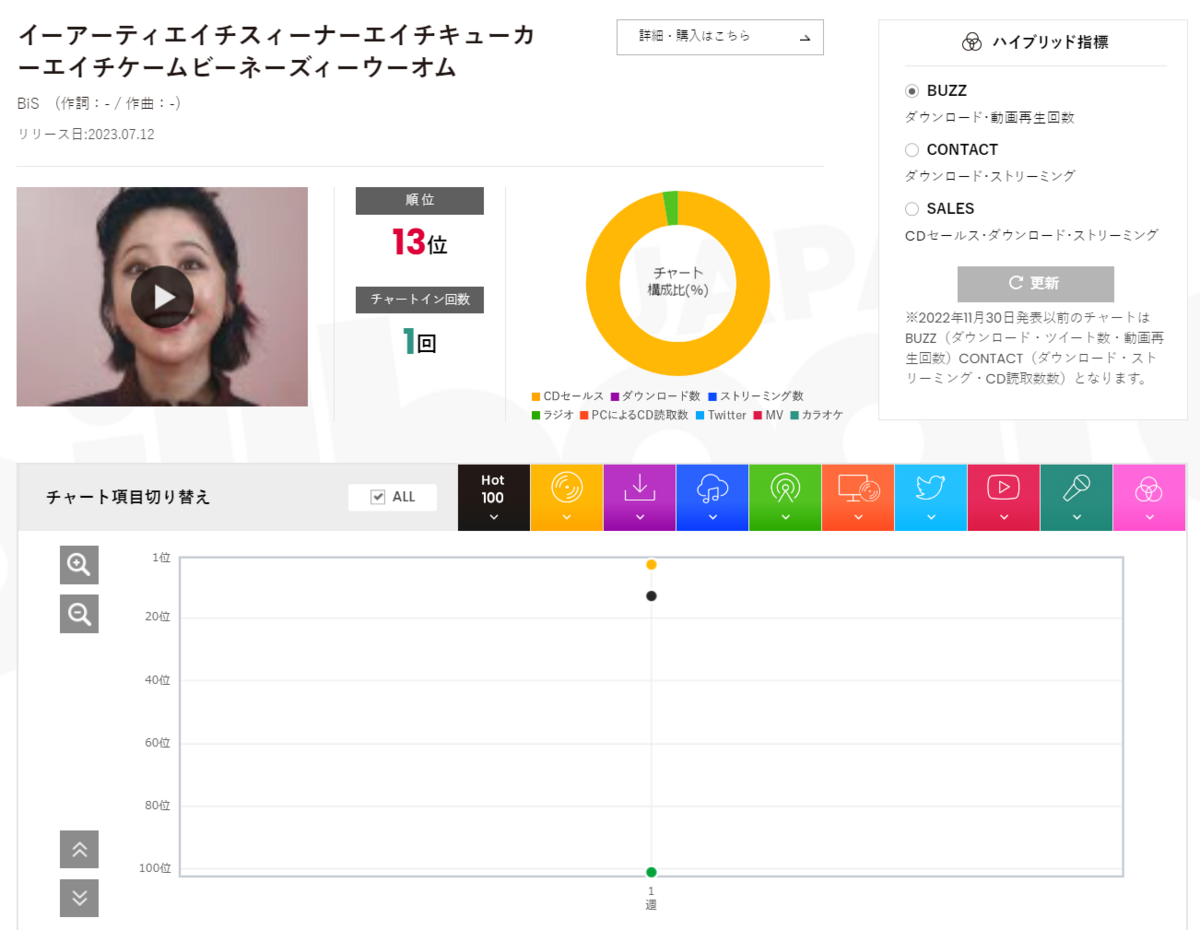The width and height of the screenshot is (1200, 930).
Task: Select the SALES hybrid indicator
Action: click(x=911, y=209)
